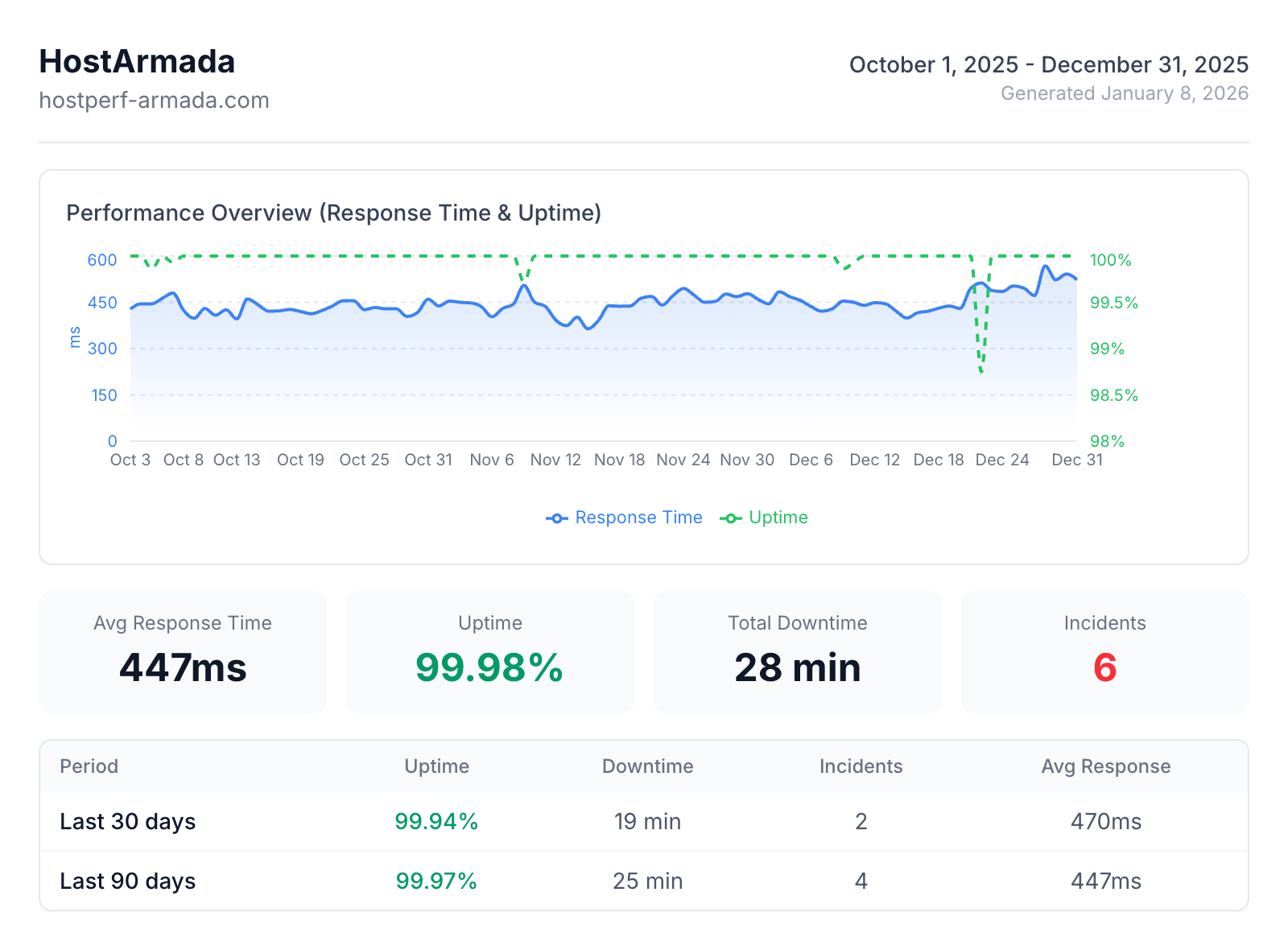The height and width of the screenshot is (950, 1288).
Task: Sort the table by the Avg Response column
Action: tap(1105, 766)
